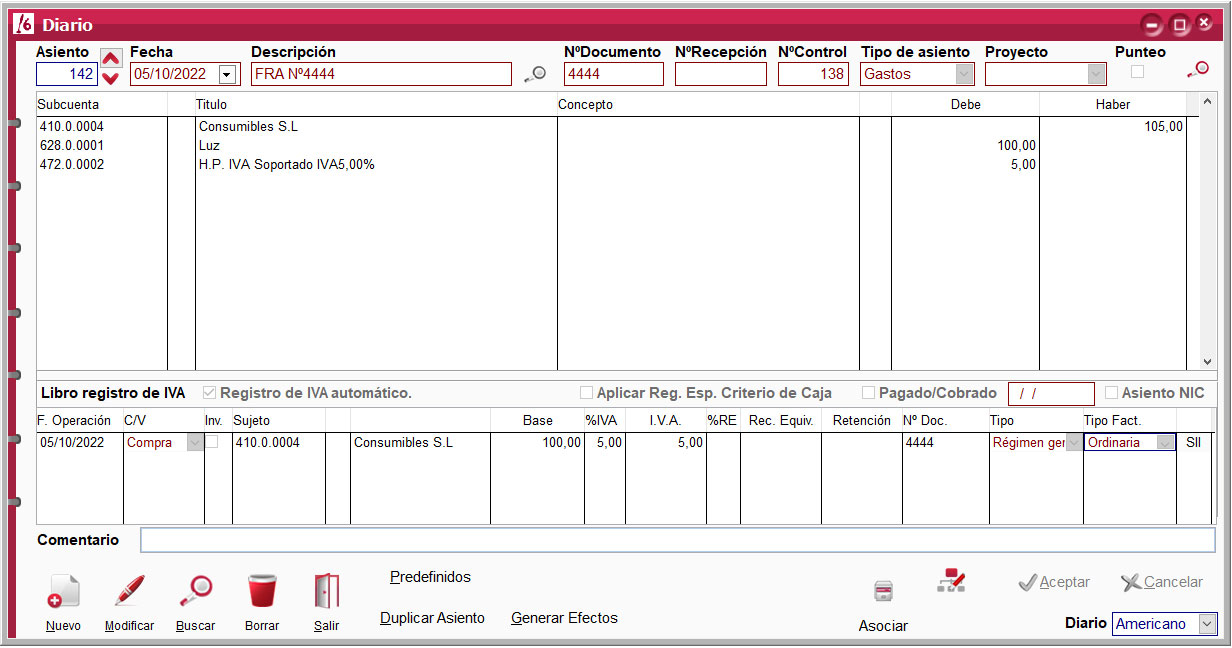Click the Borrar trash bin icon
Viewport: 1232px width, 648px height.
(262, 591)
